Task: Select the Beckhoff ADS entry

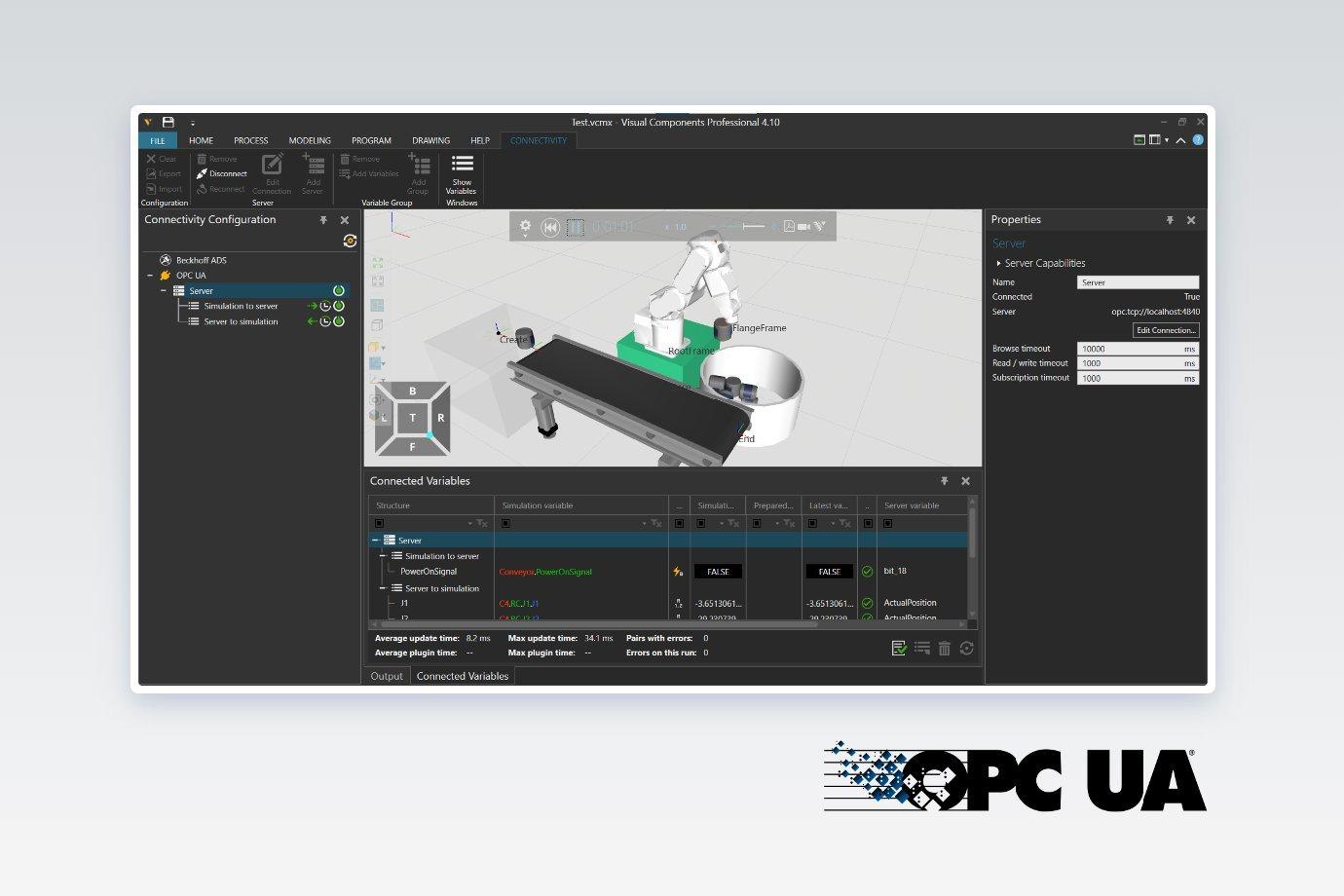Action: 201,260
